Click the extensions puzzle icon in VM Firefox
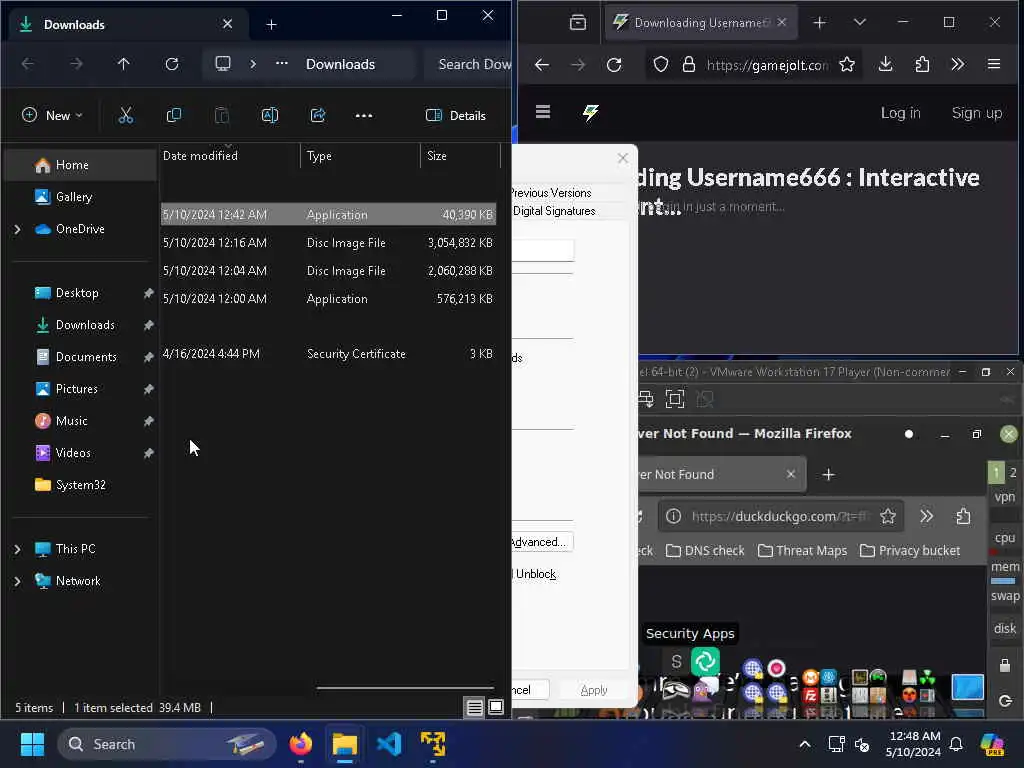 [963, 517]
